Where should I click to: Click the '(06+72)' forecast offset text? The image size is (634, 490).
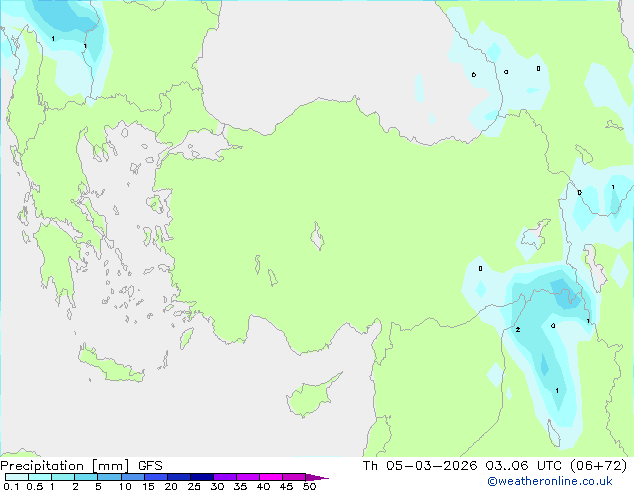coord(598,465)
